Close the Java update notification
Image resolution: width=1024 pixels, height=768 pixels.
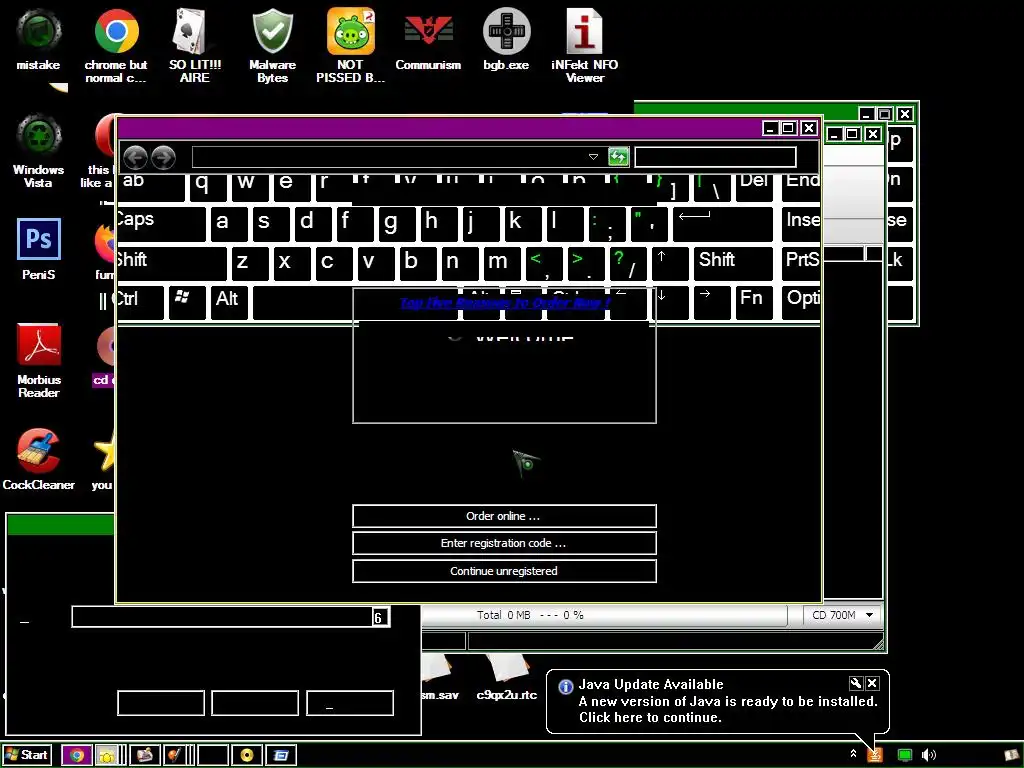872,684
